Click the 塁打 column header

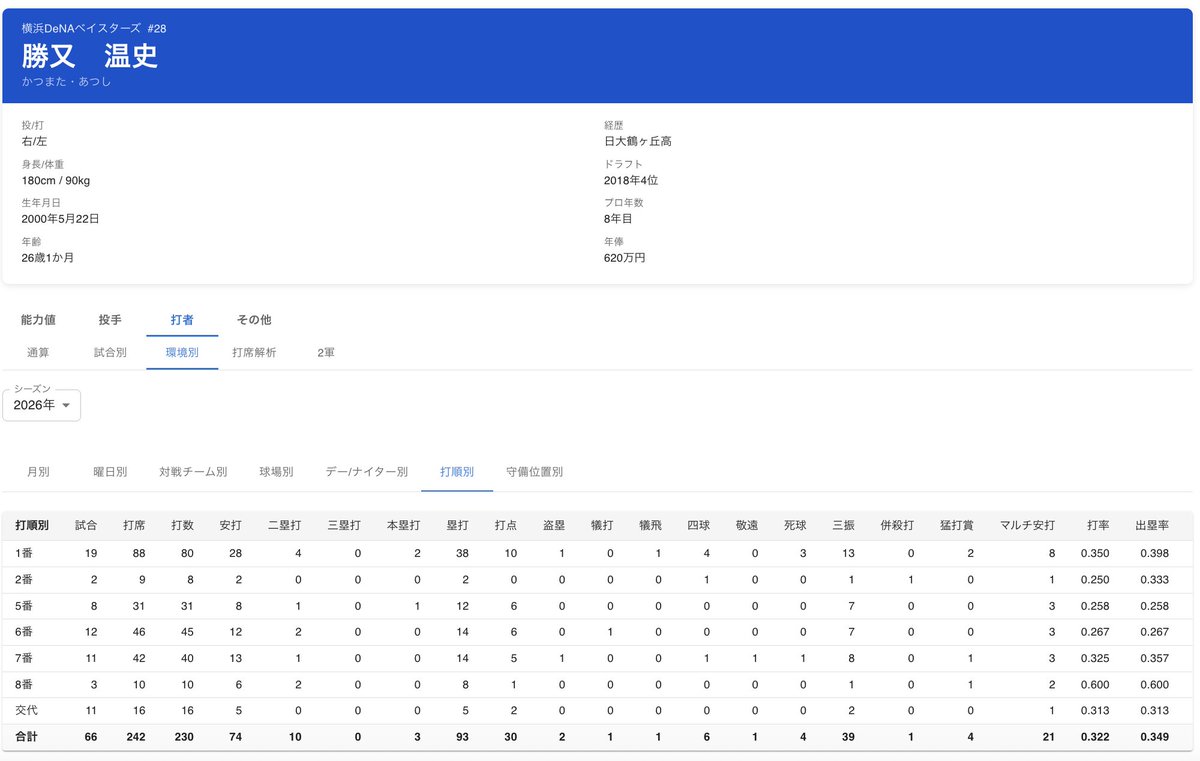click(x=458, y=525)
